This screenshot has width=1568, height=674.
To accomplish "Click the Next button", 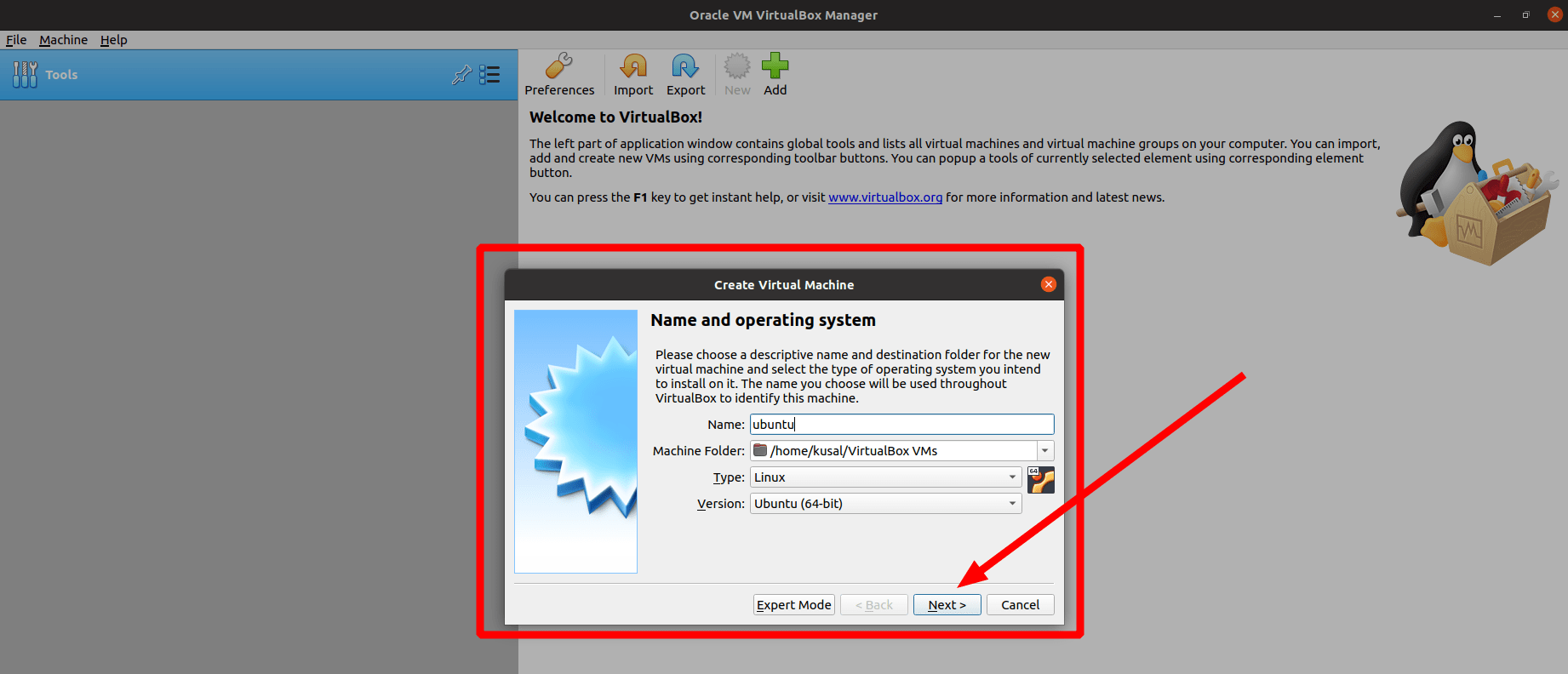I will tap(947, 605).
